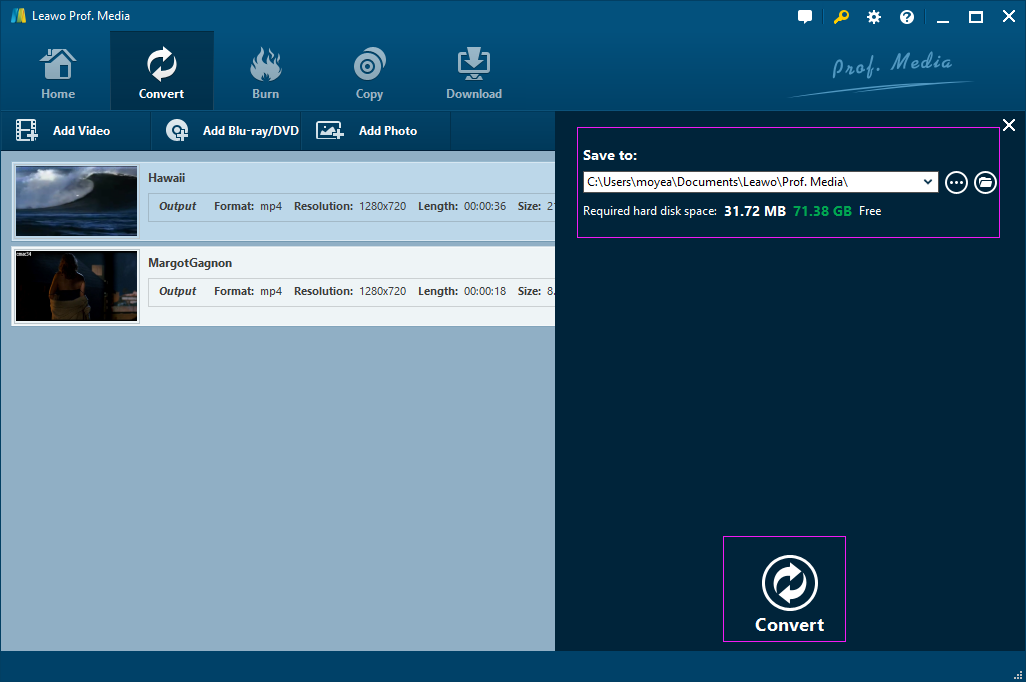
Task: Open the Home module
Action: pyautogui.click(x=58, y=74)
